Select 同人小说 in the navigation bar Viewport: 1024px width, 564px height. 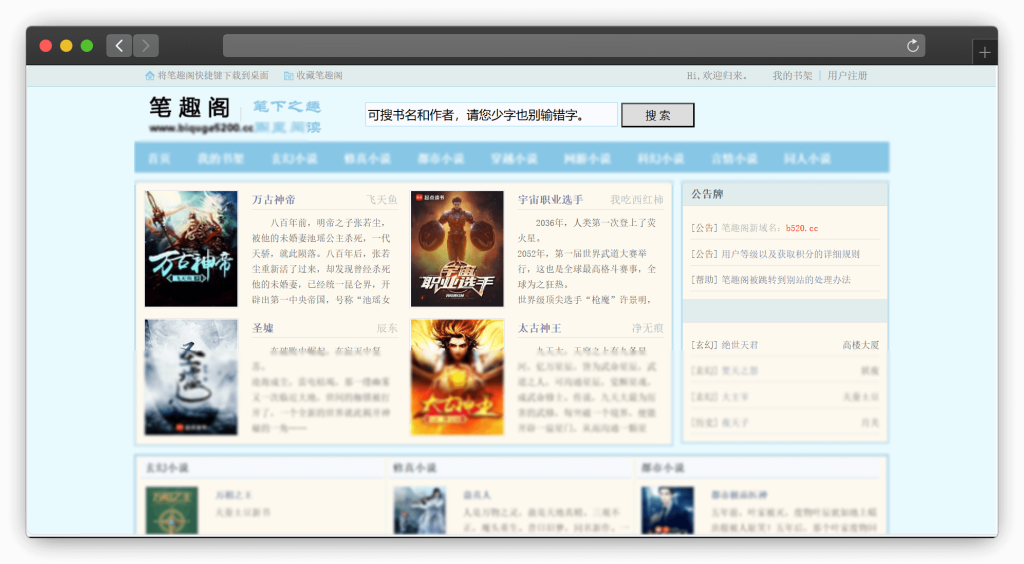(x=807, y=159)
